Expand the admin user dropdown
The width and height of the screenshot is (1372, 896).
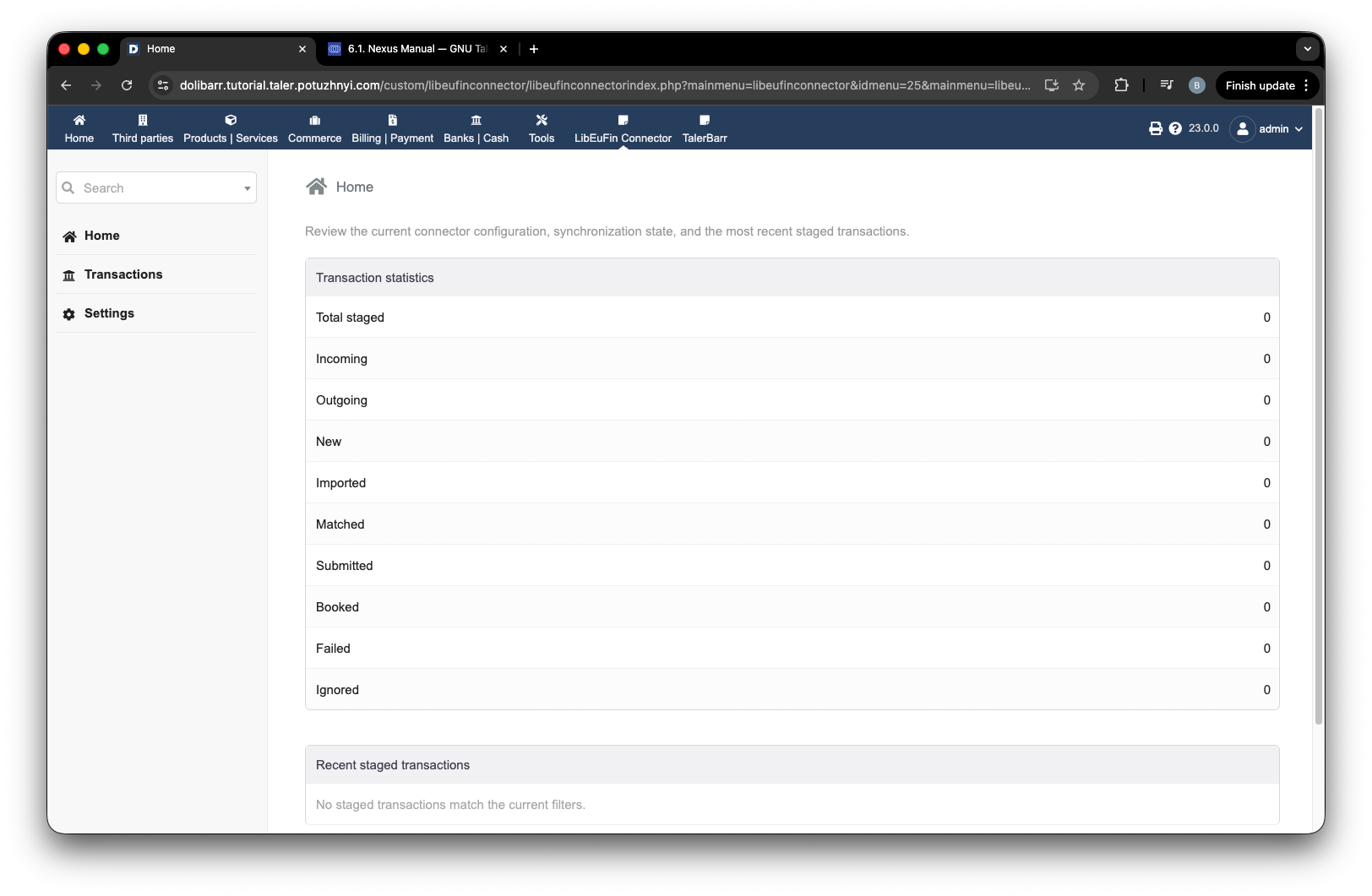1266,129
